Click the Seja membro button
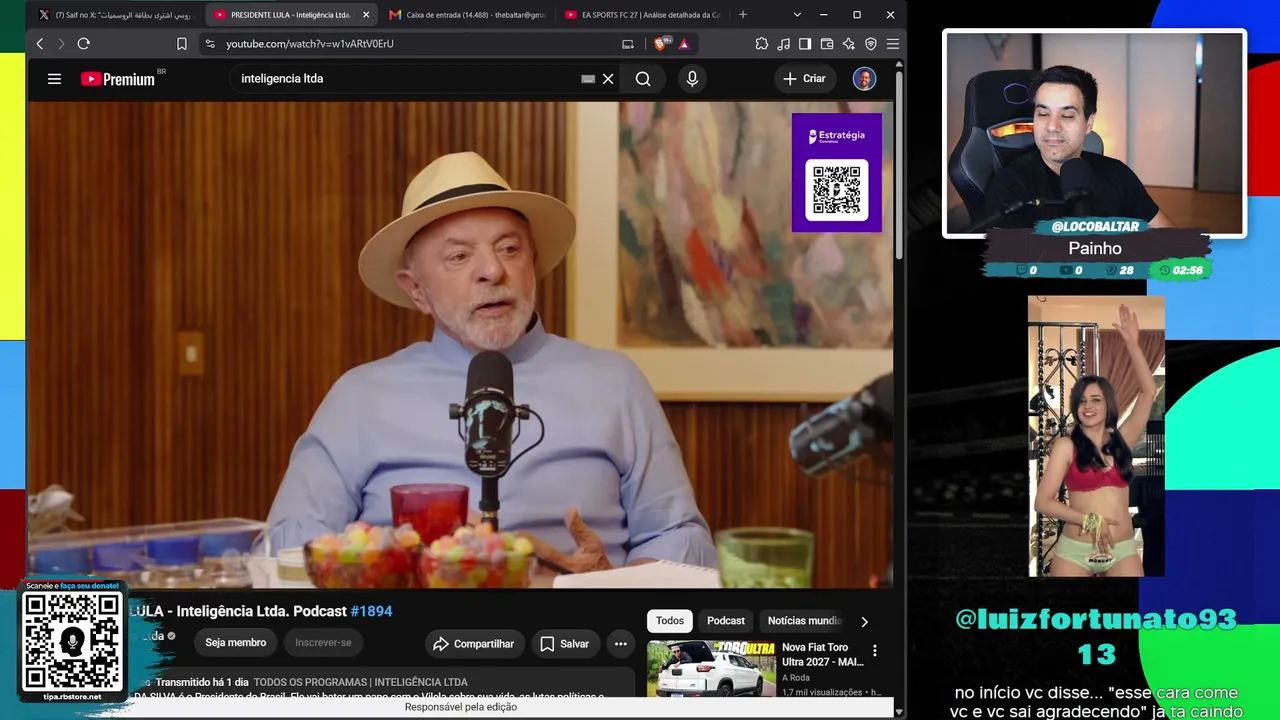 (236, 643)
